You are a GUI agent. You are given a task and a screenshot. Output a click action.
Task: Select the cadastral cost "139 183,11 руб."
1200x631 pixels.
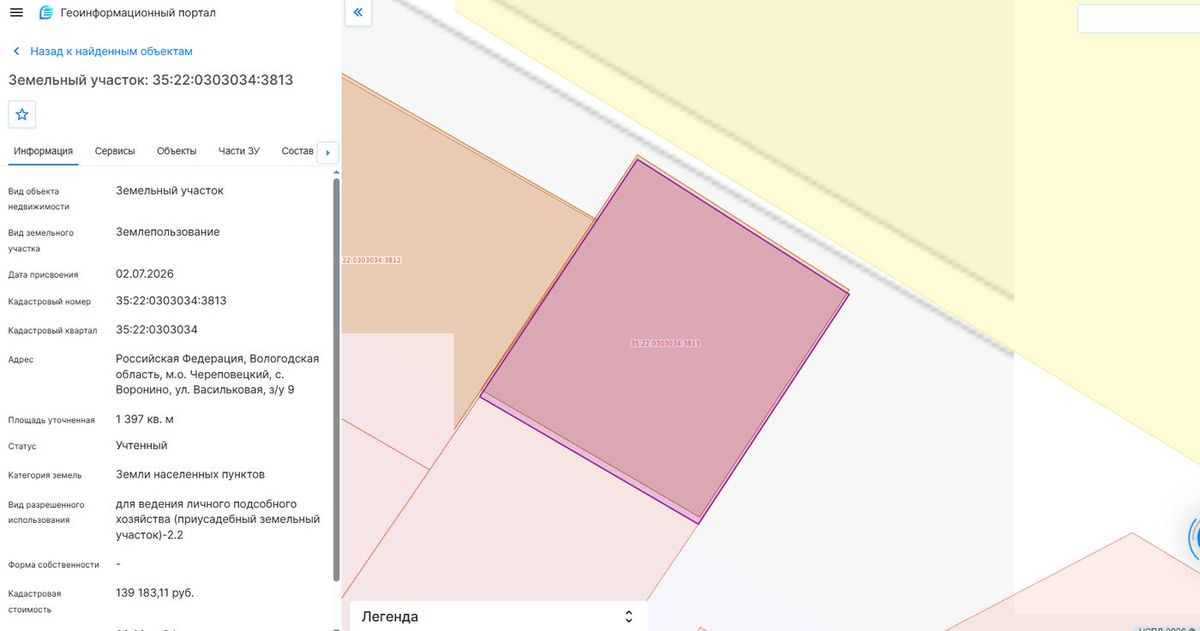click(155, 593)
